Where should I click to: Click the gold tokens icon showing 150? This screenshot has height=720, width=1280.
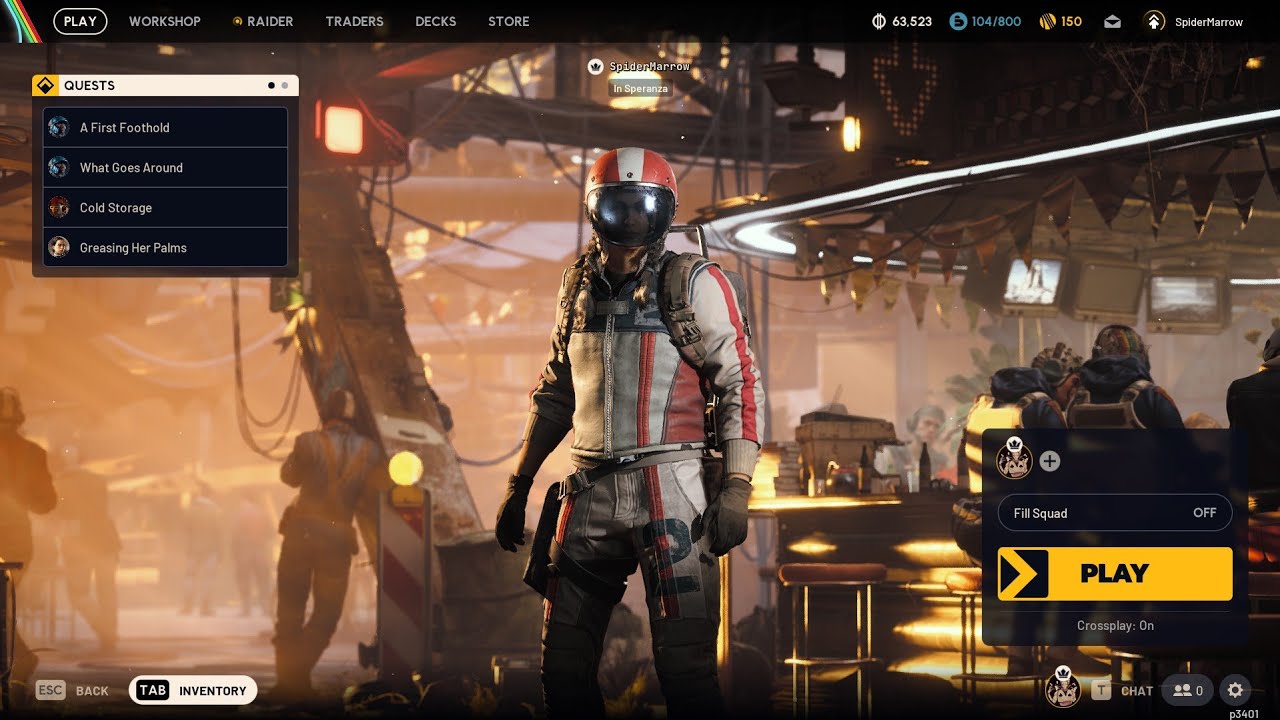pyautogui.click(x=1048, y=21)
